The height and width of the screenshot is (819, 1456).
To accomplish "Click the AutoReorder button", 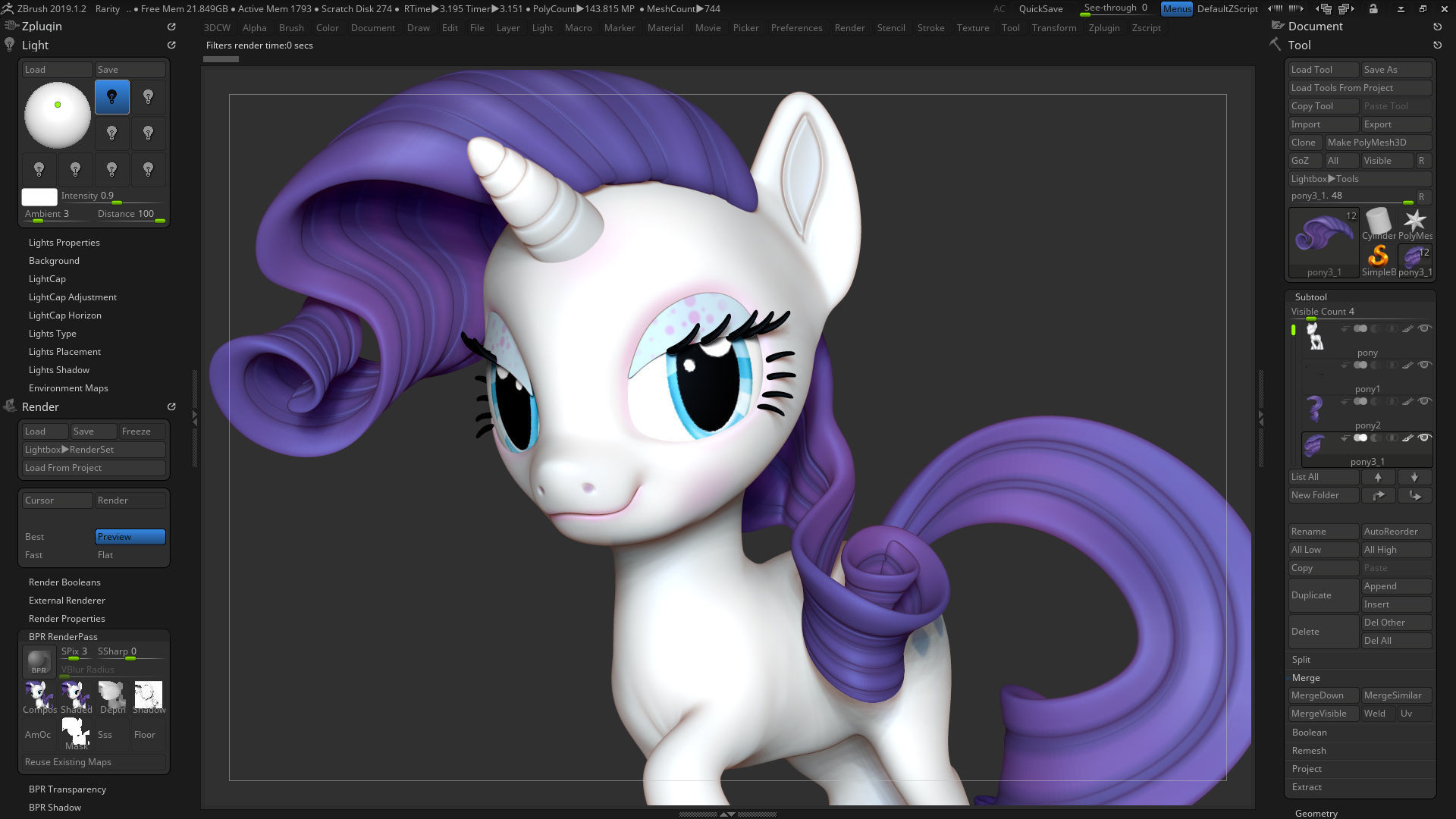I will point(1396,532).
